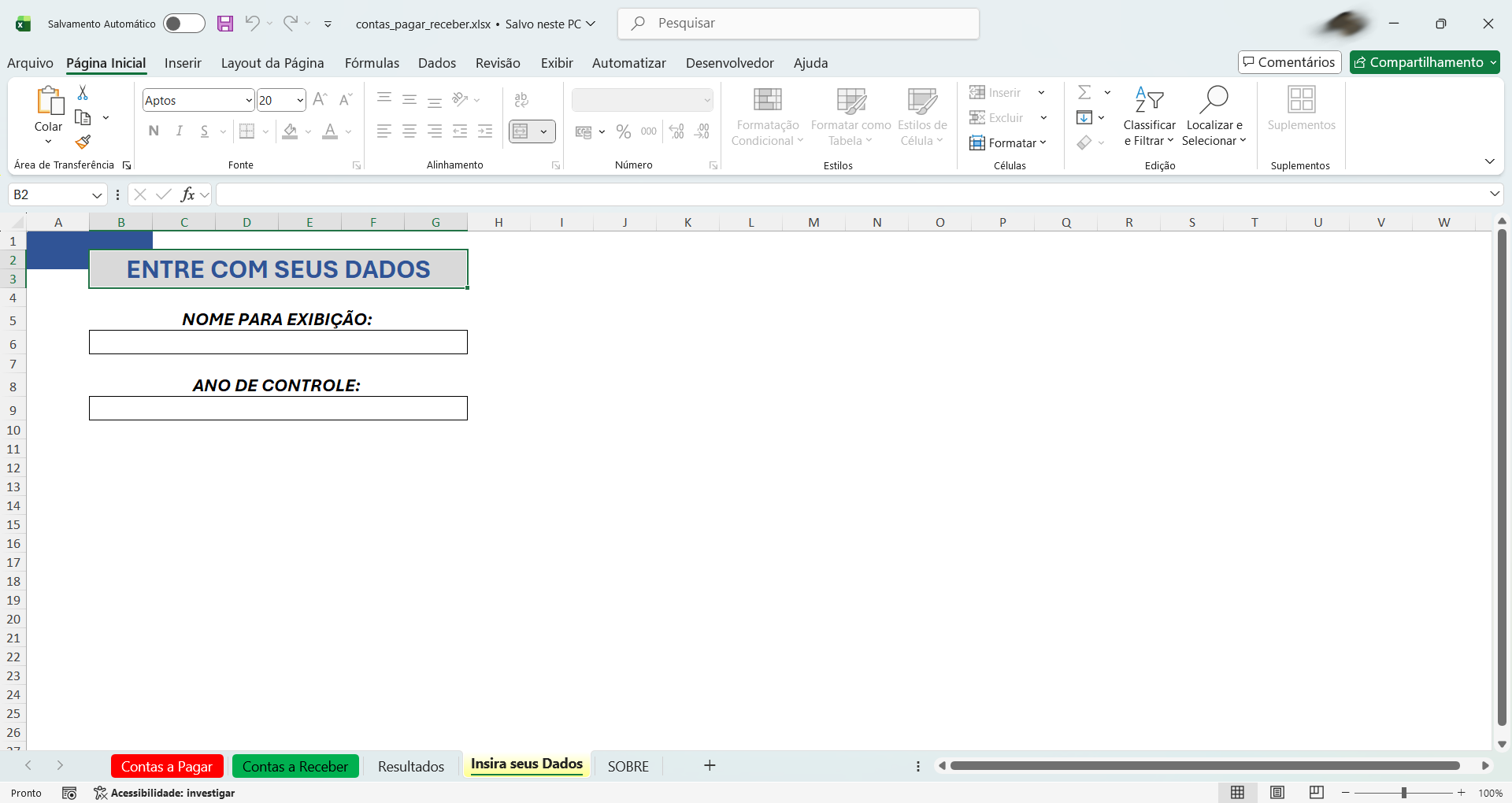This screenshot has width=1512, height=803.
Task: Click the Insert Function fx icon
Action: point(187,194)
